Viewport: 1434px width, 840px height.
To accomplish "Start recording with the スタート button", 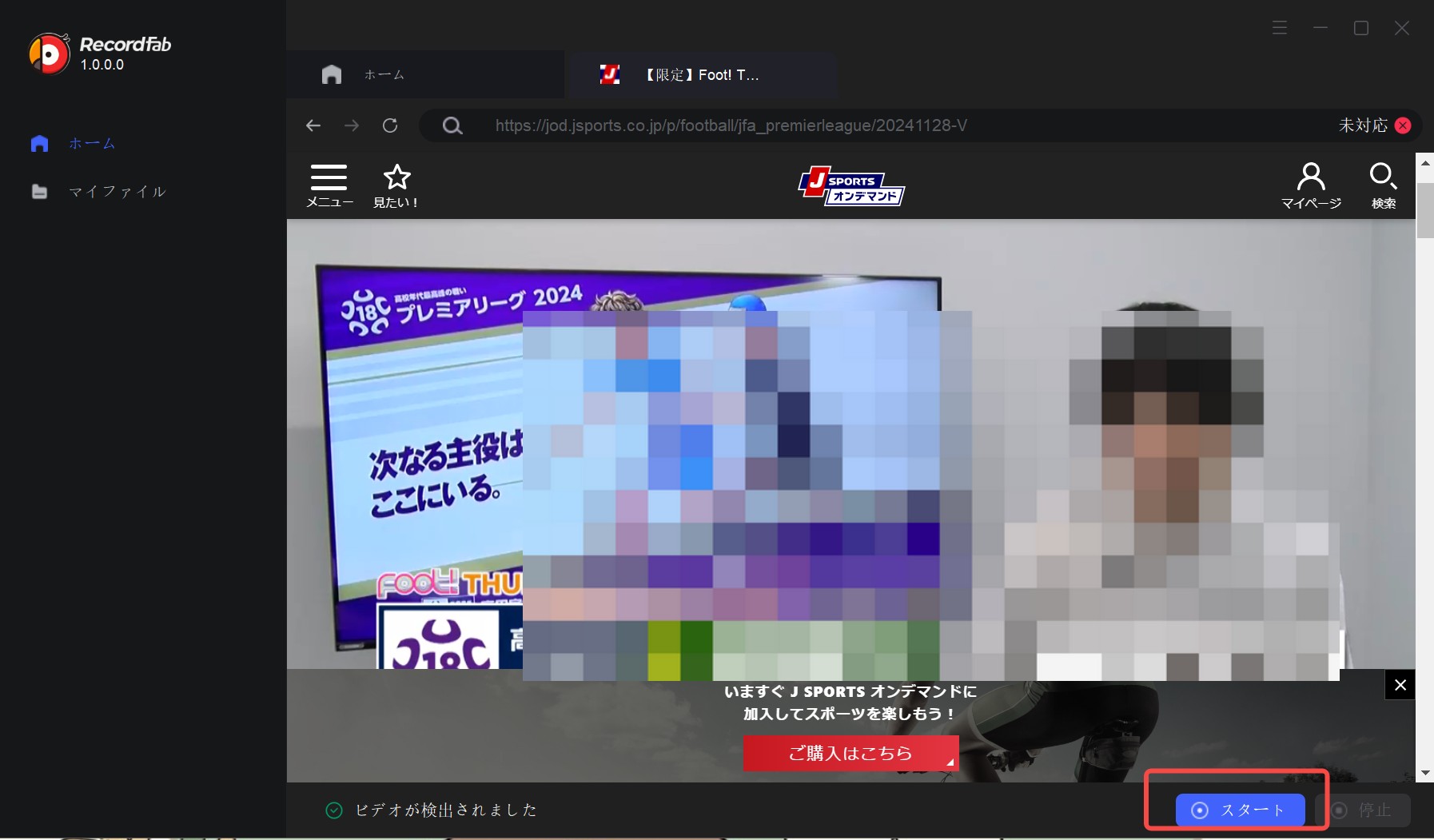I will [1240, 810].
